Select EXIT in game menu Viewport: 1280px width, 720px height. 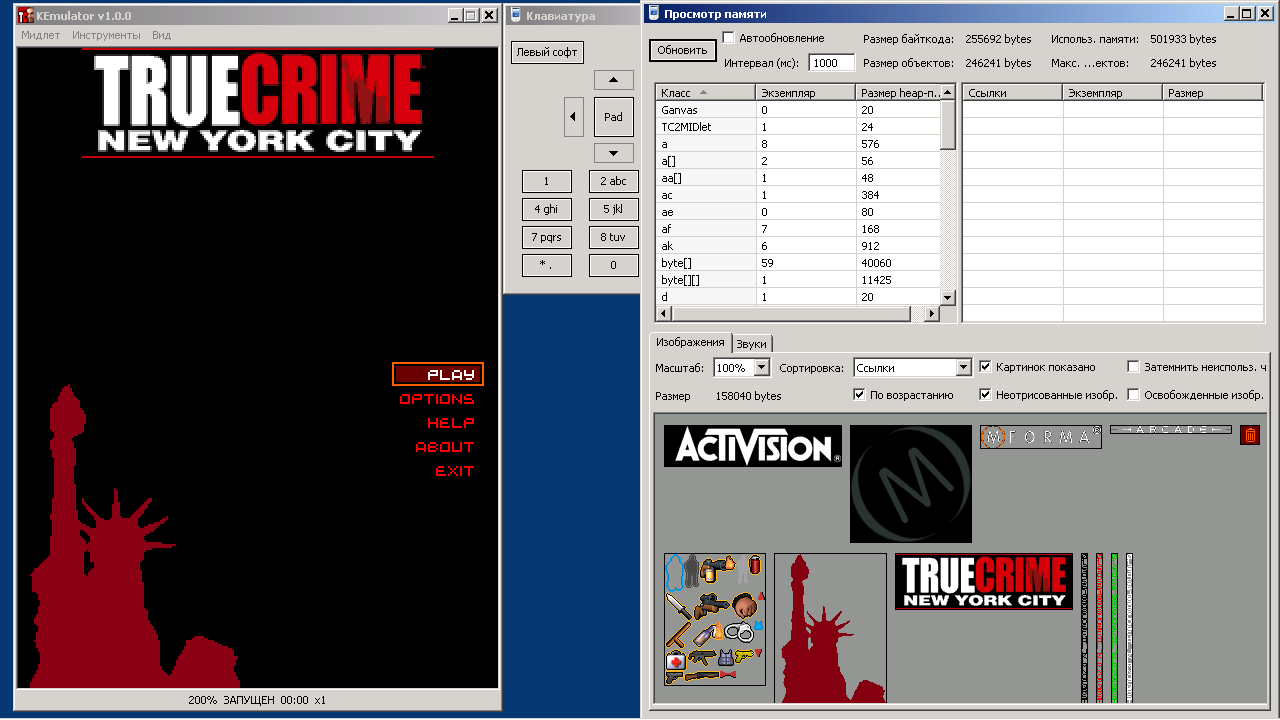455,471
